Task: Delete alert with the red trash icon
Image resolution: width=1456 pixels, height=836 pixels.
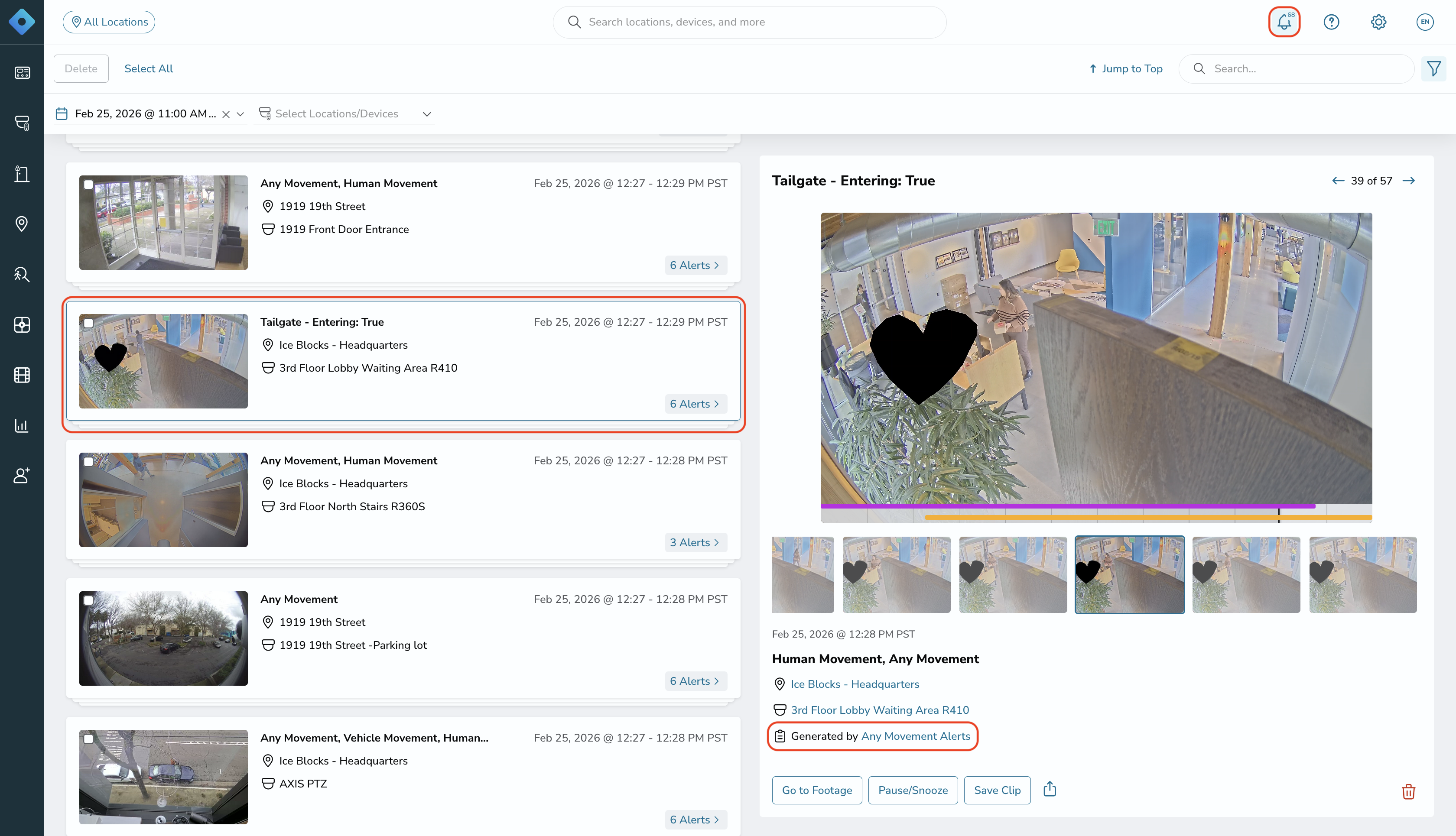Action: tap(1408, 791)
